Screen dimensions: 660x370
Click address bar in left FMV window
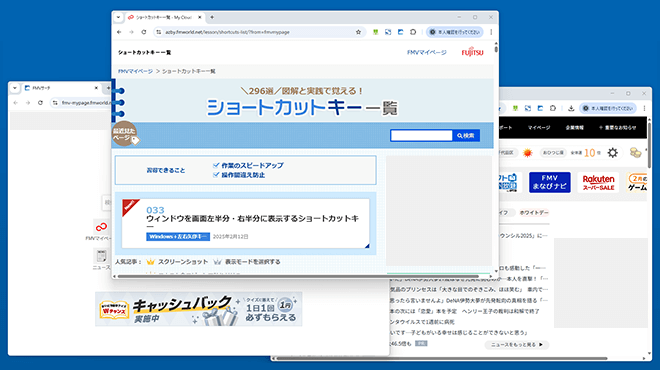(x=86, y=103)
